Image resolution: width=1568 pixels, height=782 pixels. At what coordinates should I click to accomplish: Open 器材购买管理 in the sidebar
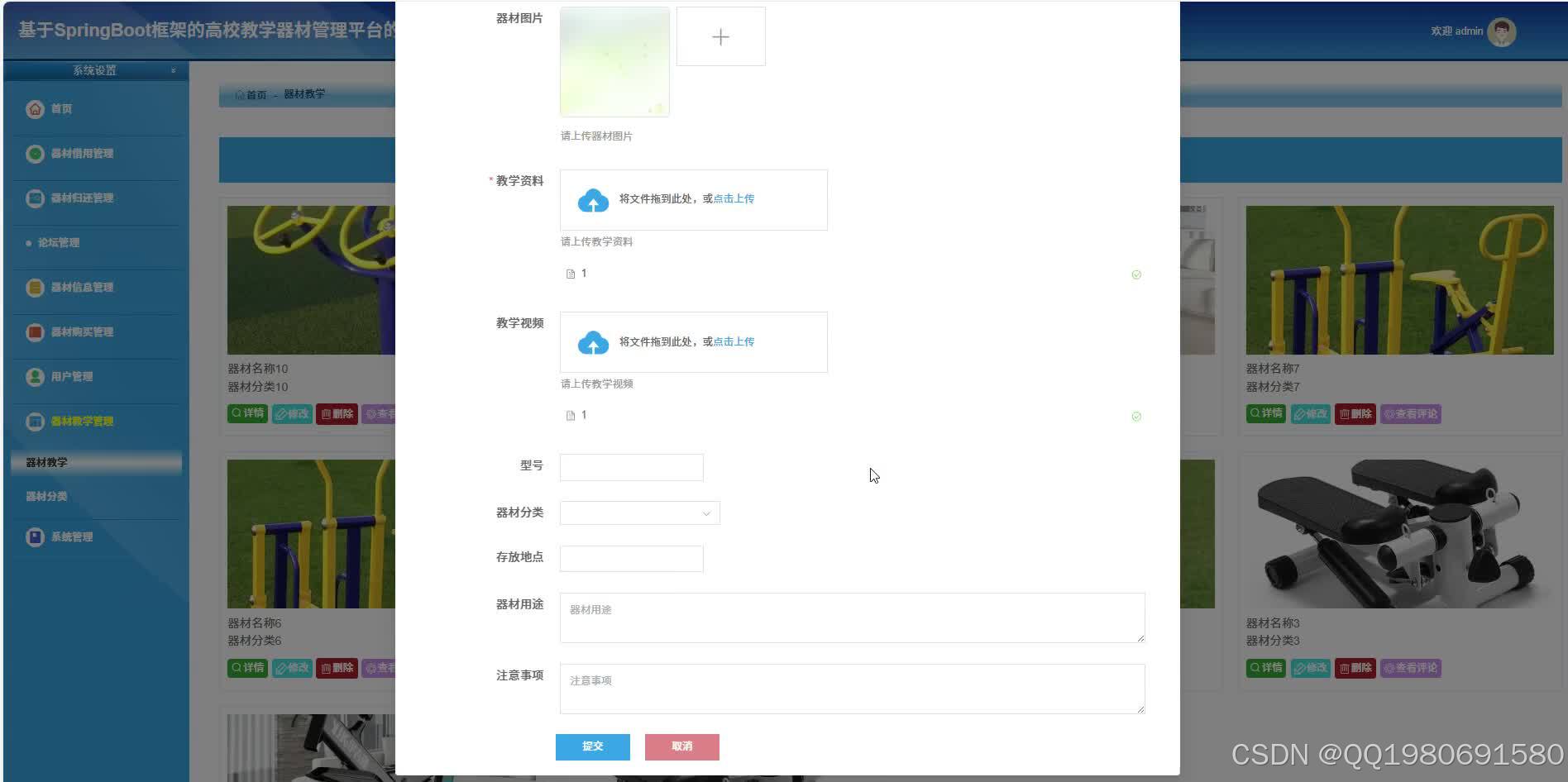pyautogui.click(x=34, y=332)
